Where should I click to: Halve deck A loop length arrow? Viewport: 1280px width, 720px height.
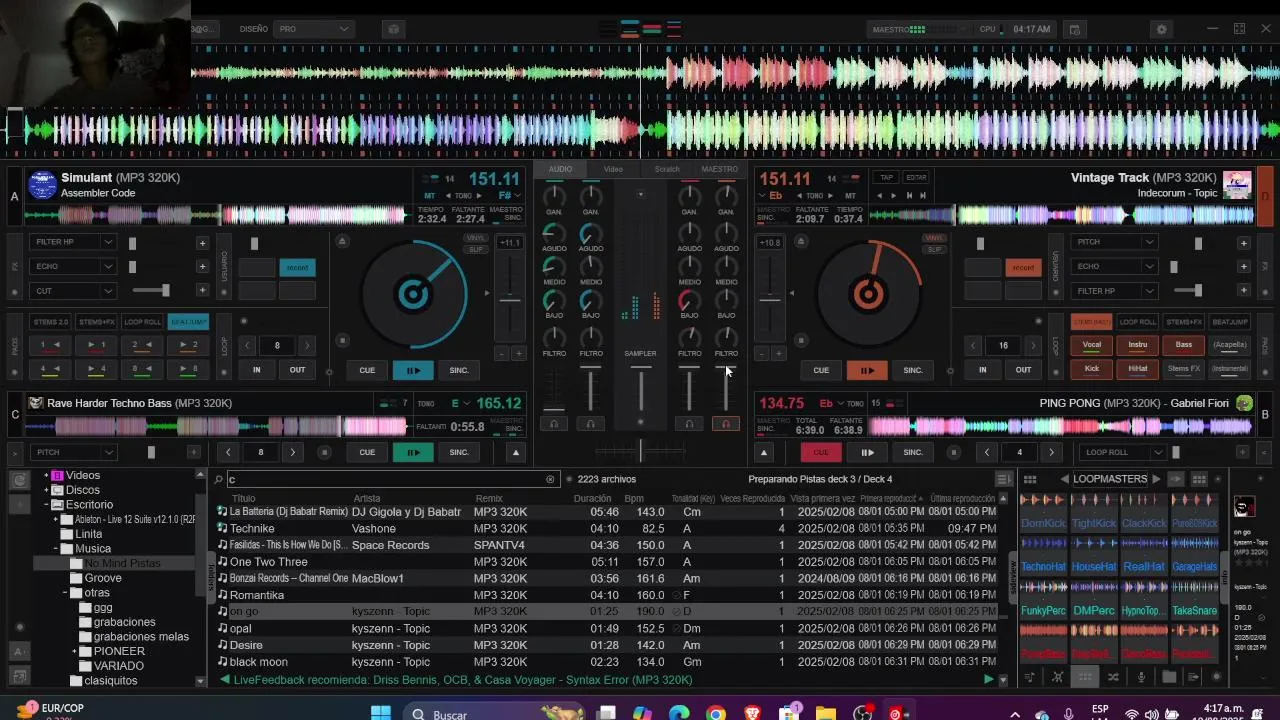tap(248, 345)
